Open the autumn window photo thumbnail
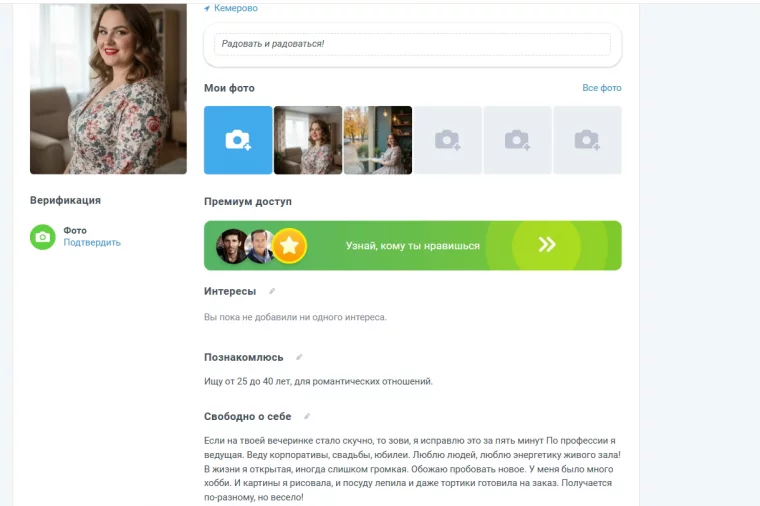The height and width of the screenshot is (506, 760). pos(378,140)
